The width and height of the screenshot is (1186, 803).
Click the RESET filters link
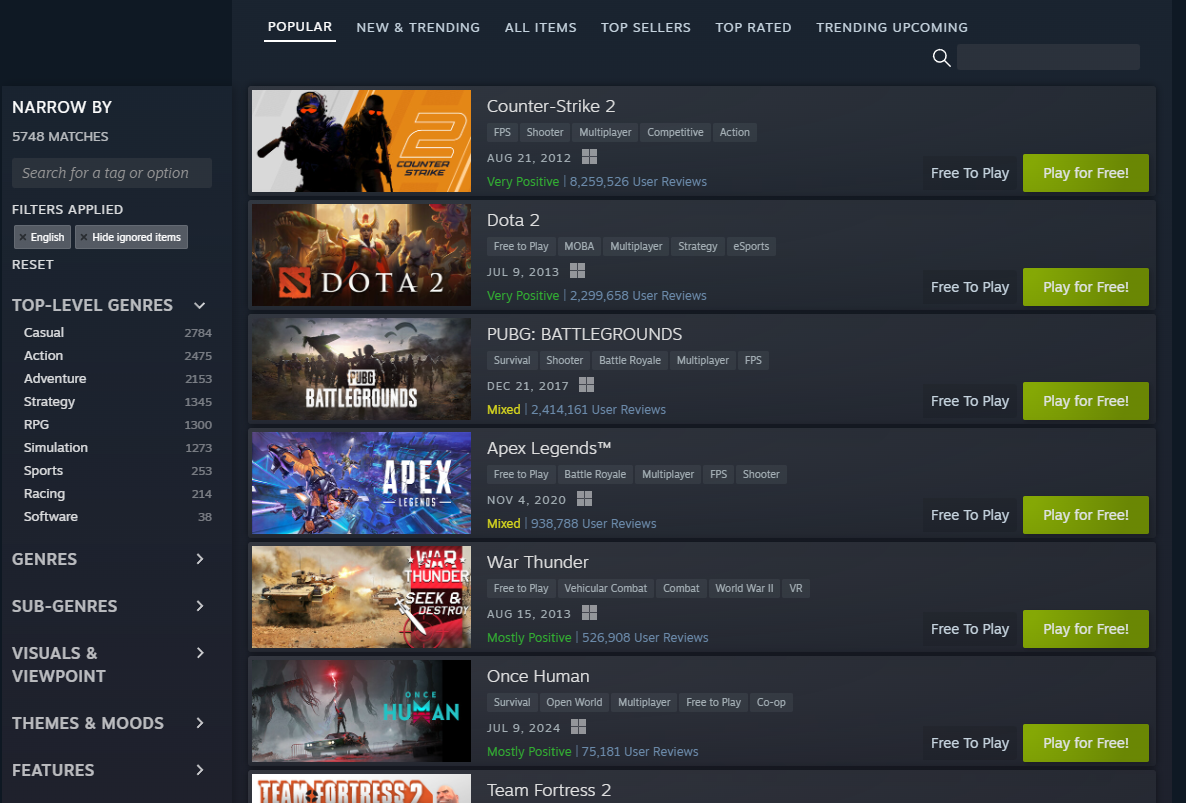coord(33,265)
